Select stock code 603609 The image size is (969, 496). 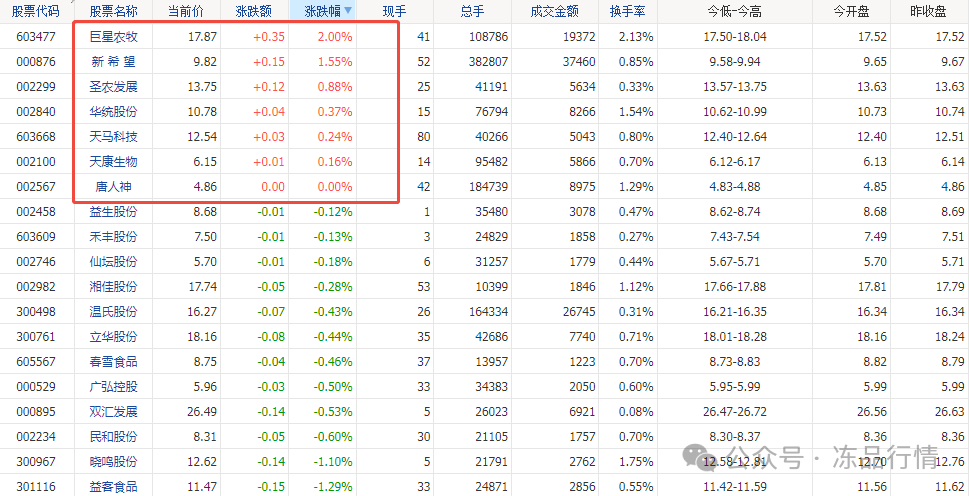pos(36,237)
